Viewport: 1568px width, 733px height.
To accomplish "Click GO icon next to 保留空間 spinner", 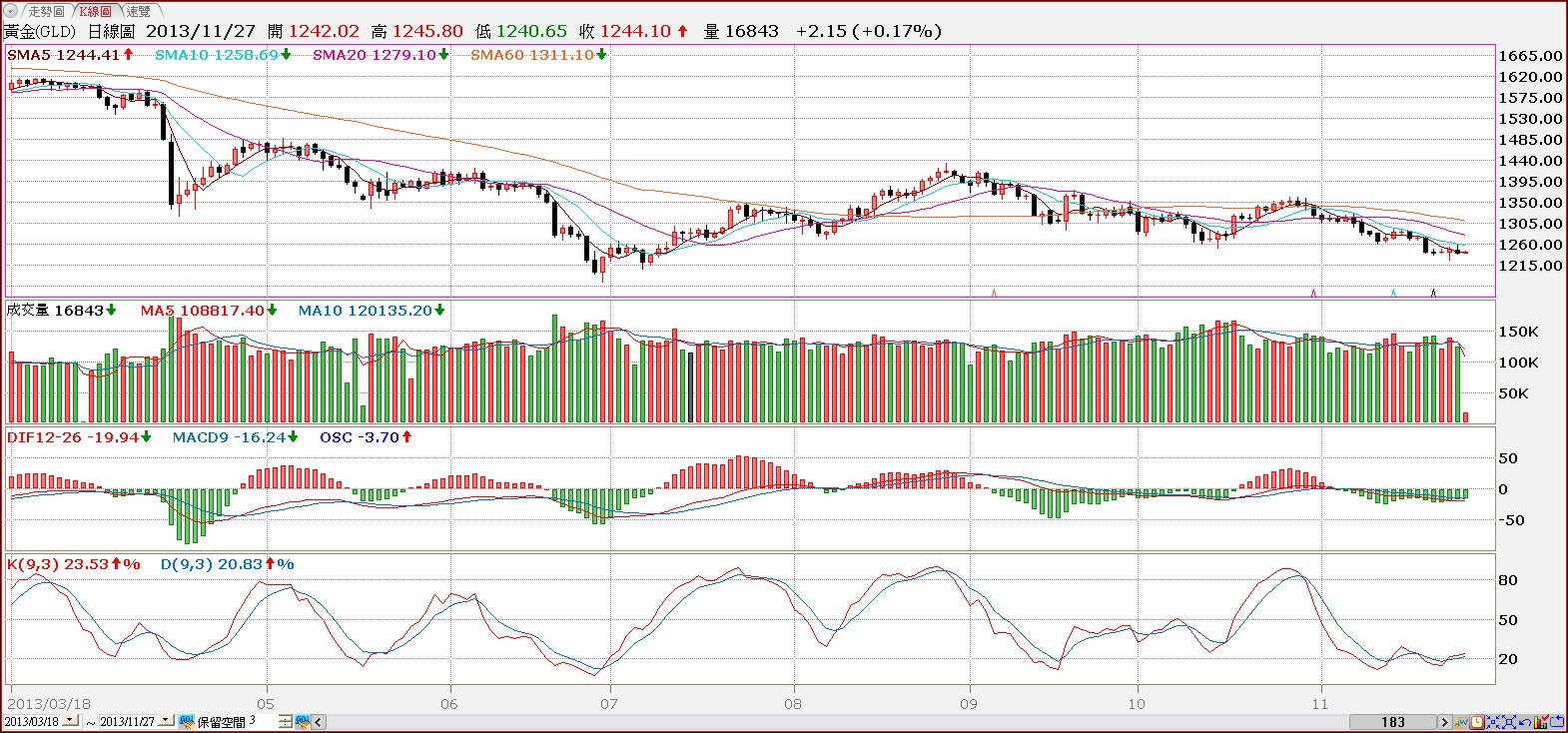I will (x=303, y=721).
